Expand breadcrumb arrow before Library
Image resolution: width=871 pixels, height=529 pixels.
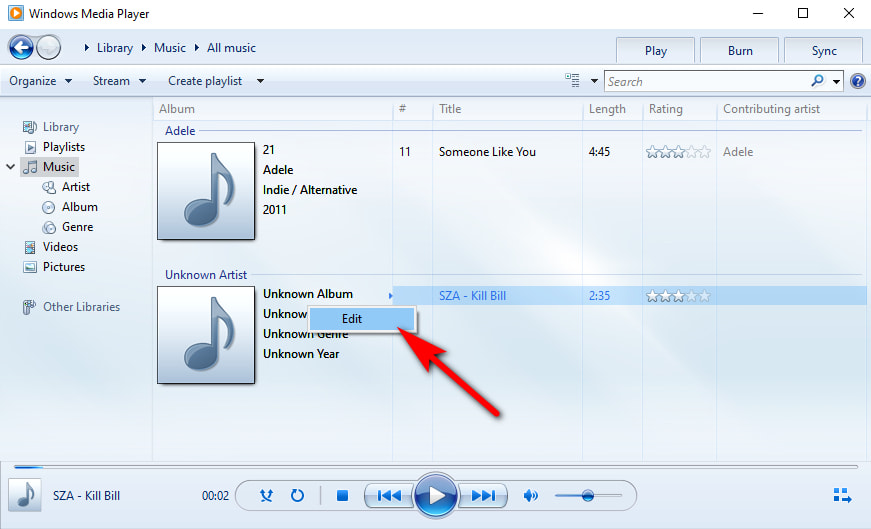click(87, 48)
